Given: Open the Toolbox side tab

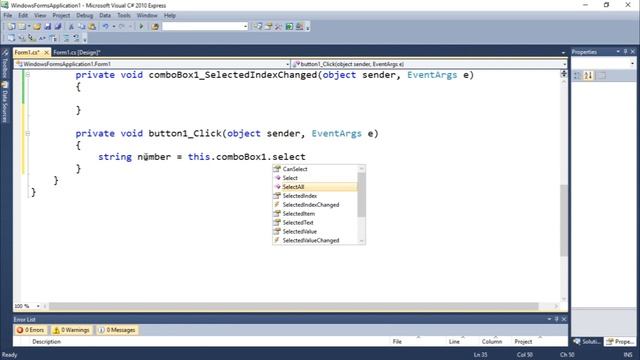Looking at the screenshot, I should (x=5, y=64).
